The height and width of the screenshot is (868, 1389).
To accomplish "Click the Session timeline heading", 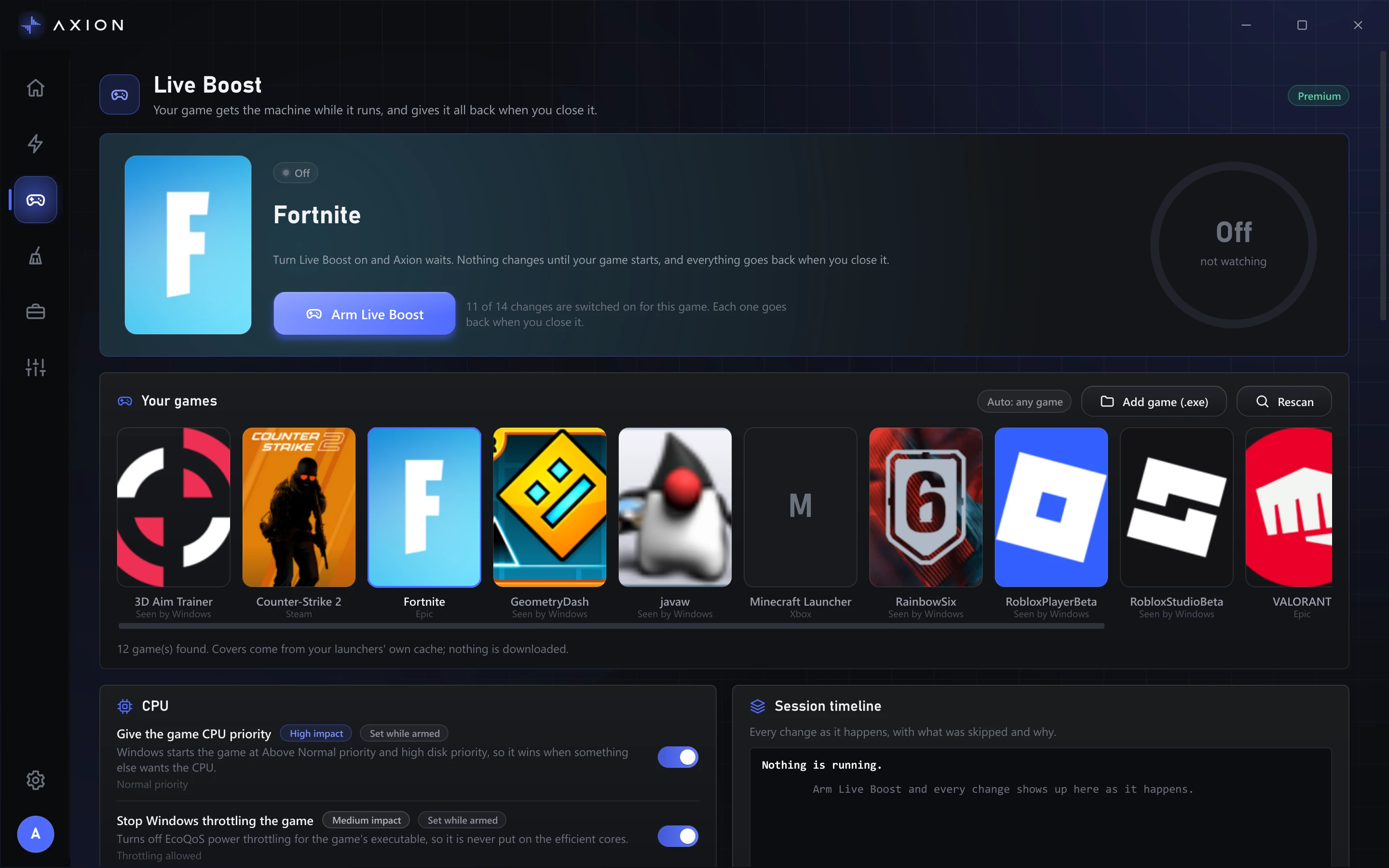I will tap(828, 706).
